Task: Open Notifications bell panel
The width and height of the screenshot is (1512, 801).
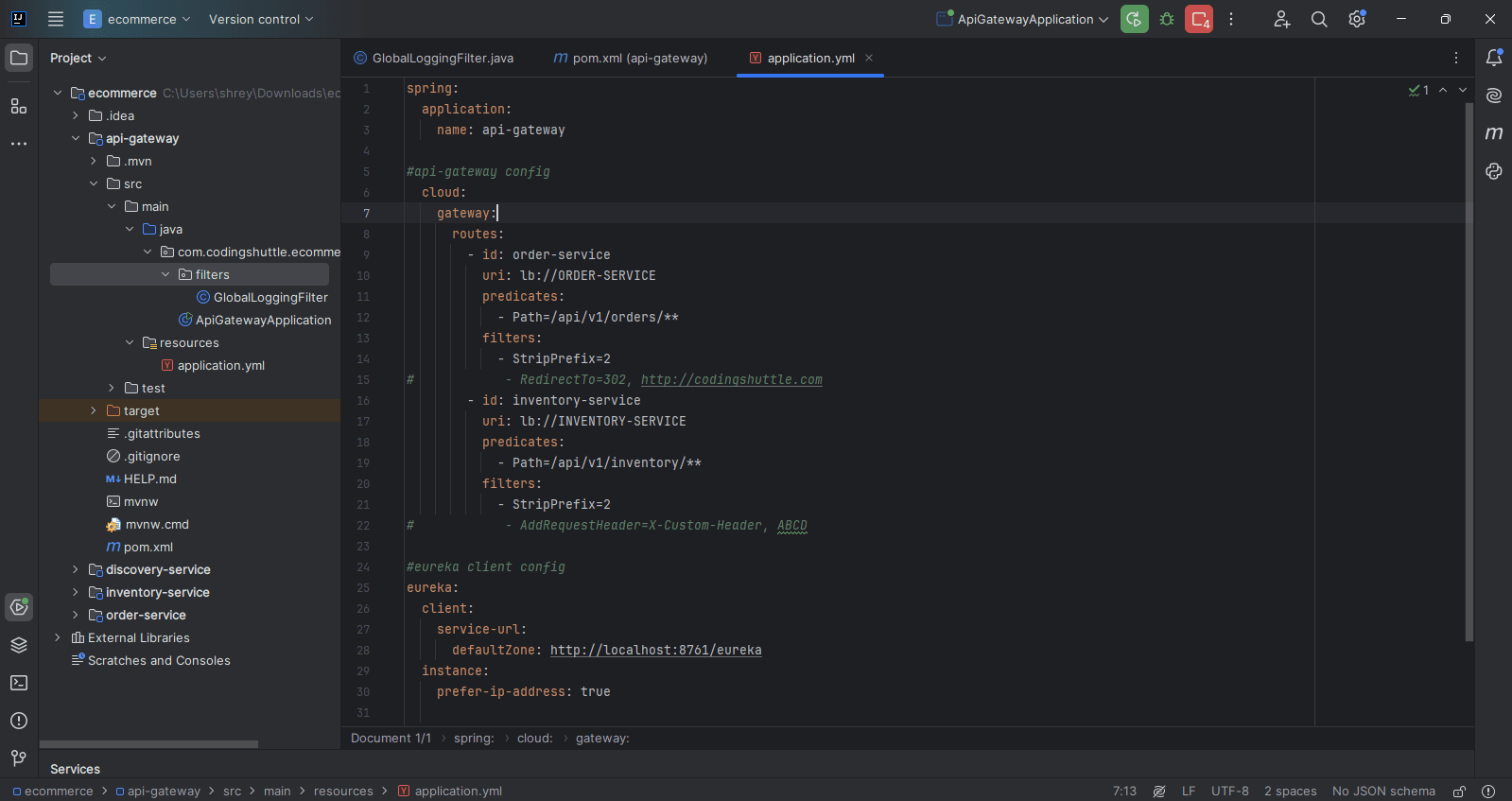Action: tap(1494, 58)
